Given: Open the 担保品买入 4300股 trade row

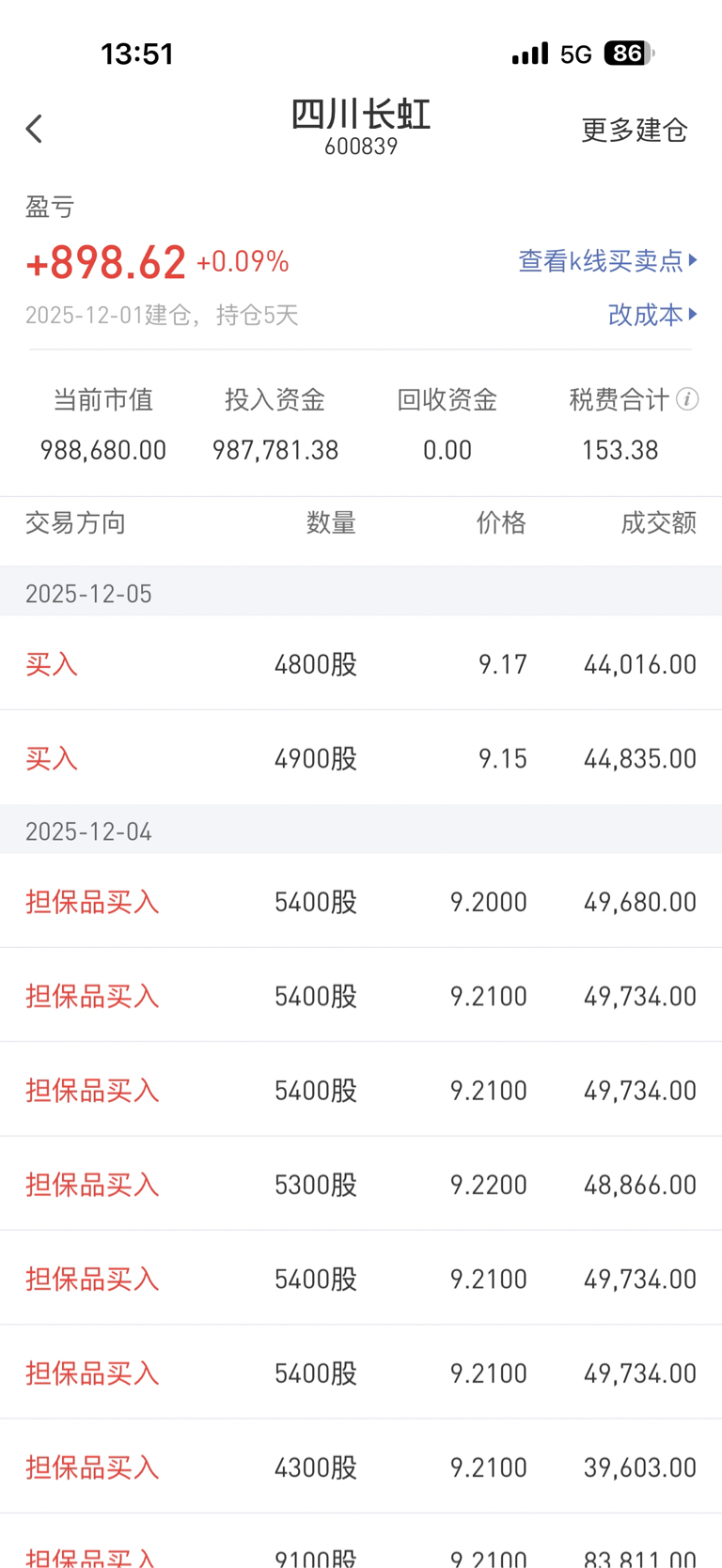Looking at the screenshot, I should coord(361,1467).
